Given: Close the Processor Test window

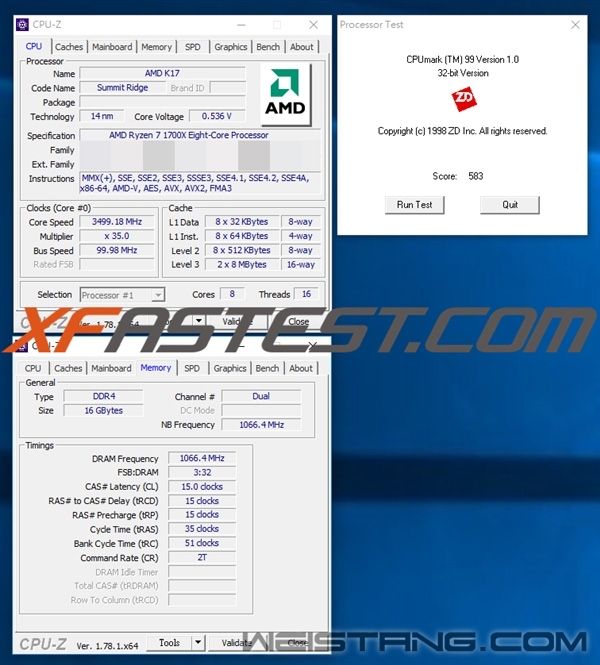Looking at the screenshot, I should point(575,25).
